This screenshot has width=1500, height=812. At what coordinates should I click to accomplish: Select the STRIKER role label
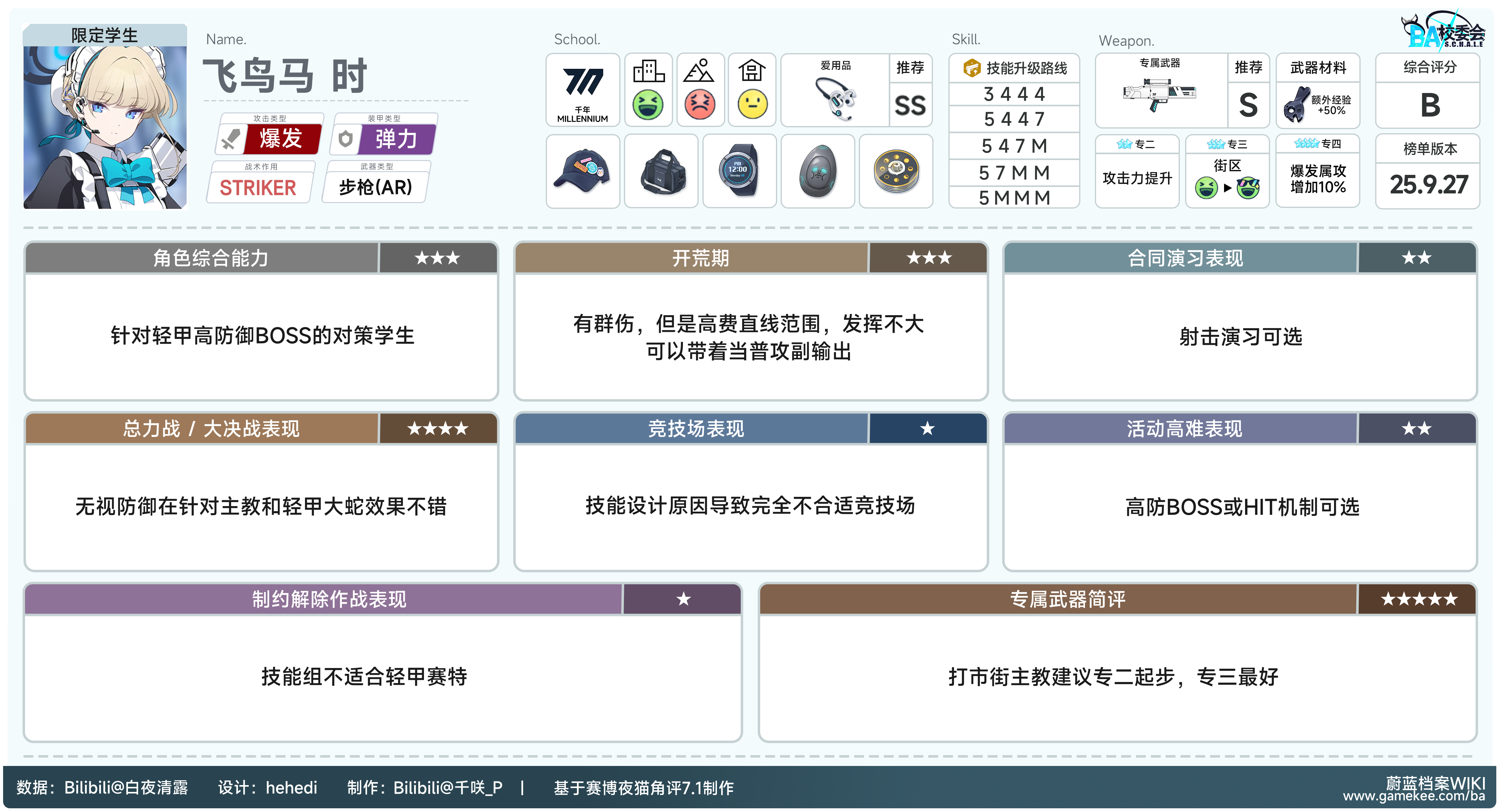(258, 188)
